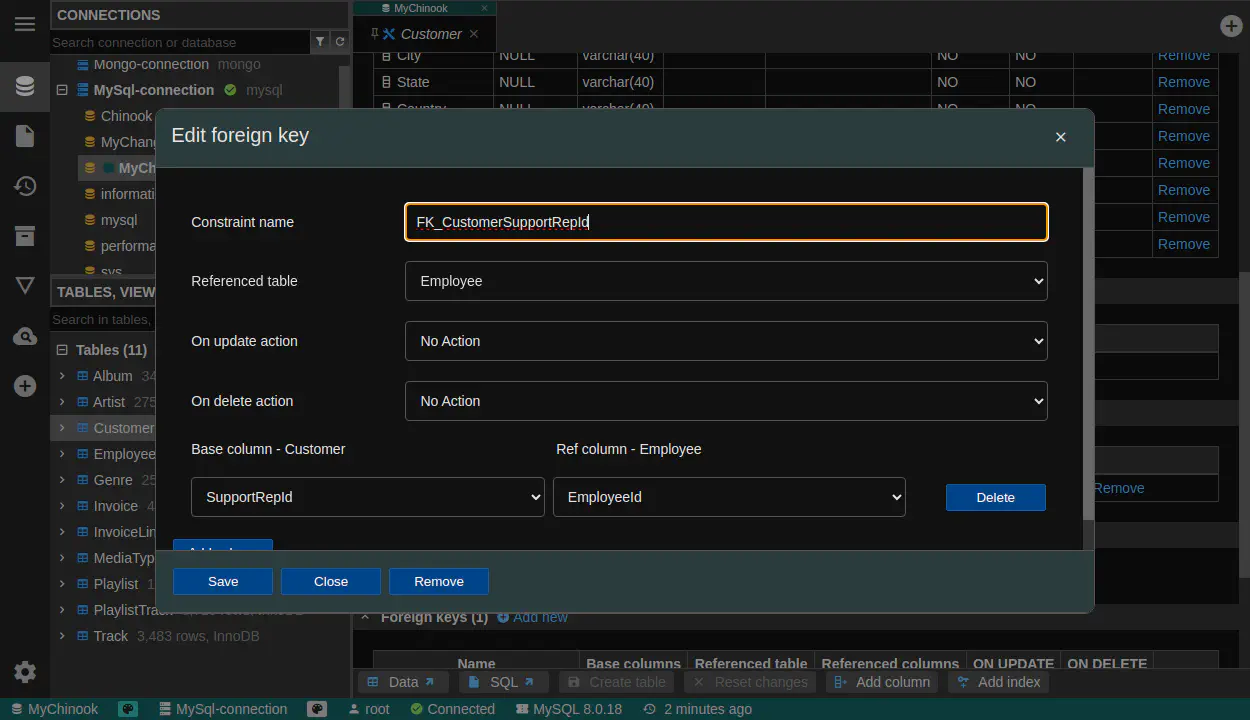1250x720 pixels.
Task: Click the database color palette in status bar
Action: click(128, 709)
